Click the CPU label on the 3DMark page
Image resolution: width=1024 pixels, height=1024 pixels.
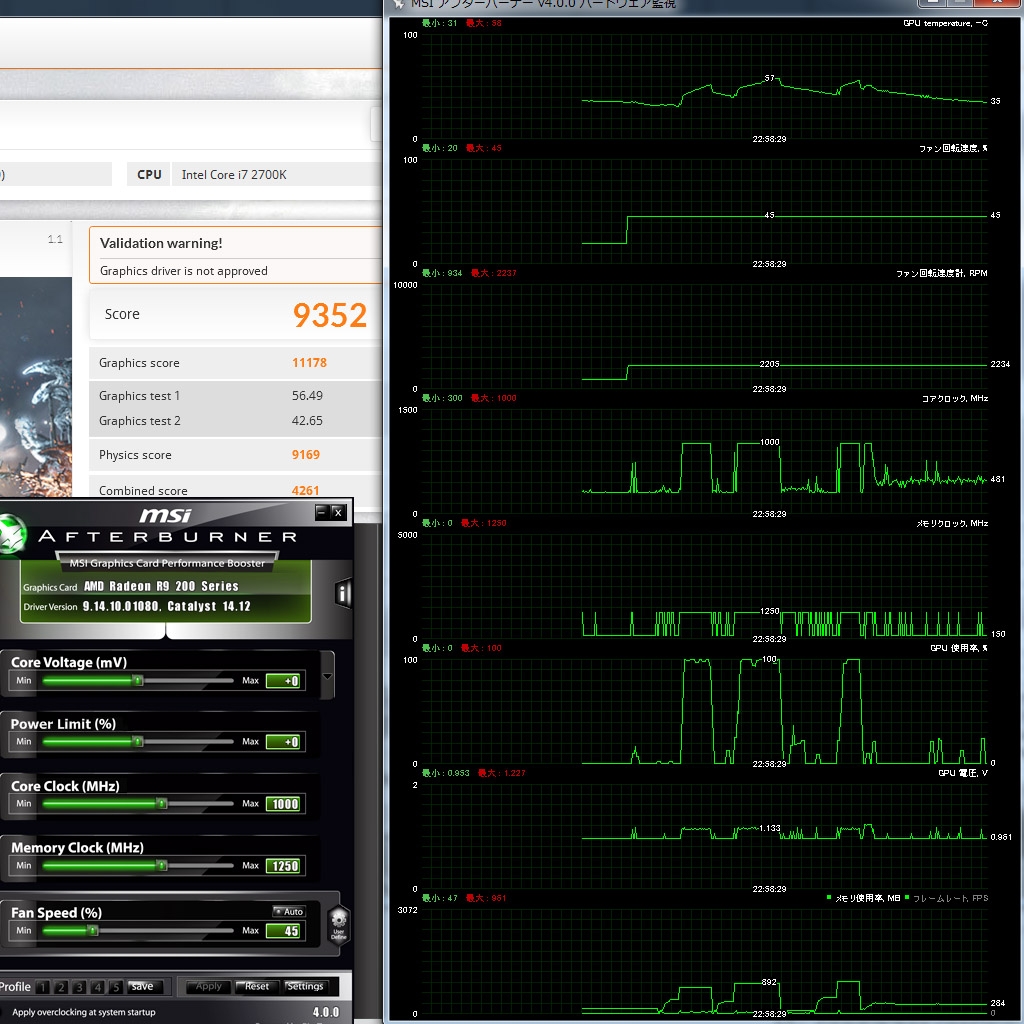149,174
